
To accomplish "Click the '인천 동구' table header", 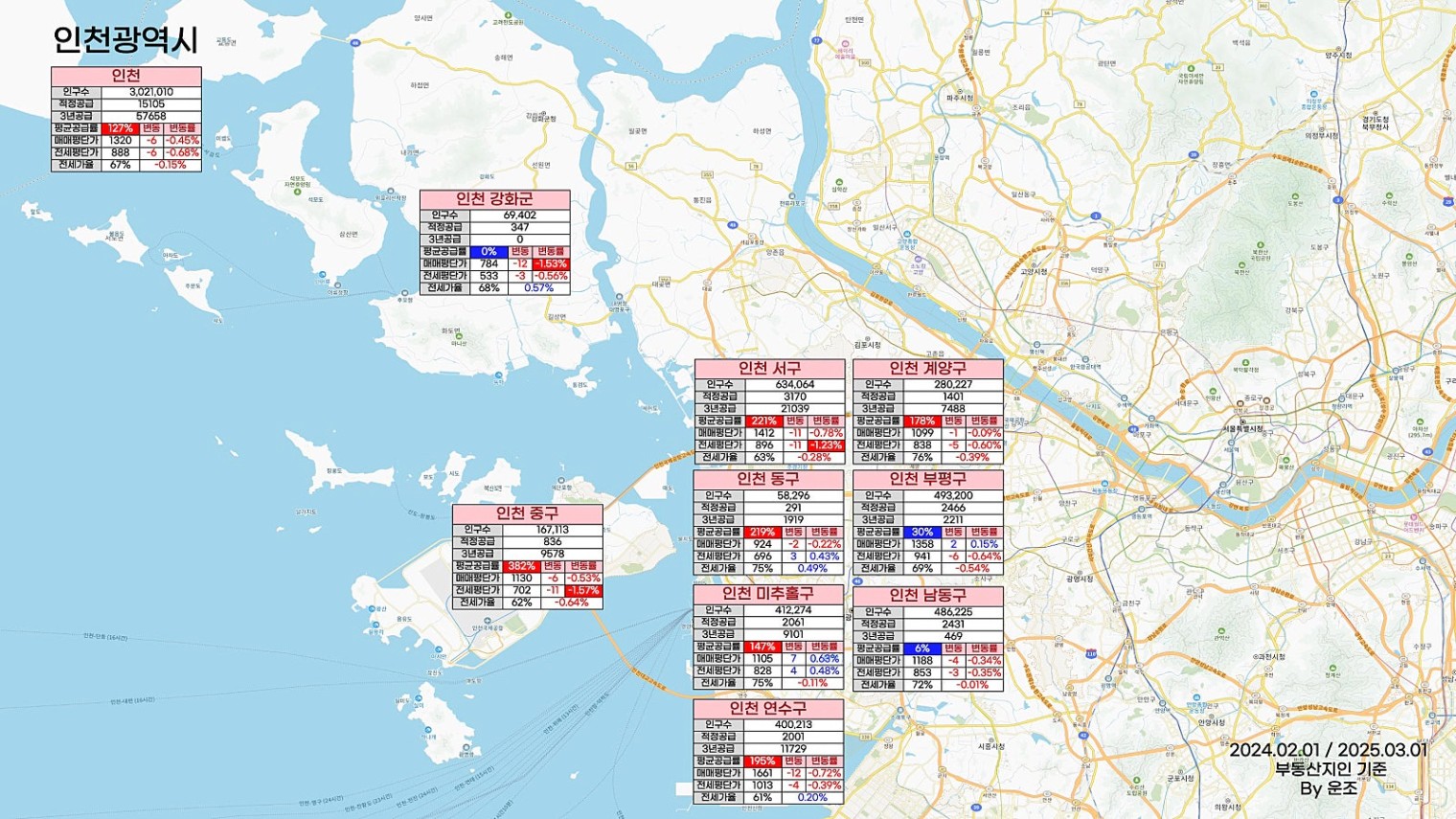I will point(768,479).
